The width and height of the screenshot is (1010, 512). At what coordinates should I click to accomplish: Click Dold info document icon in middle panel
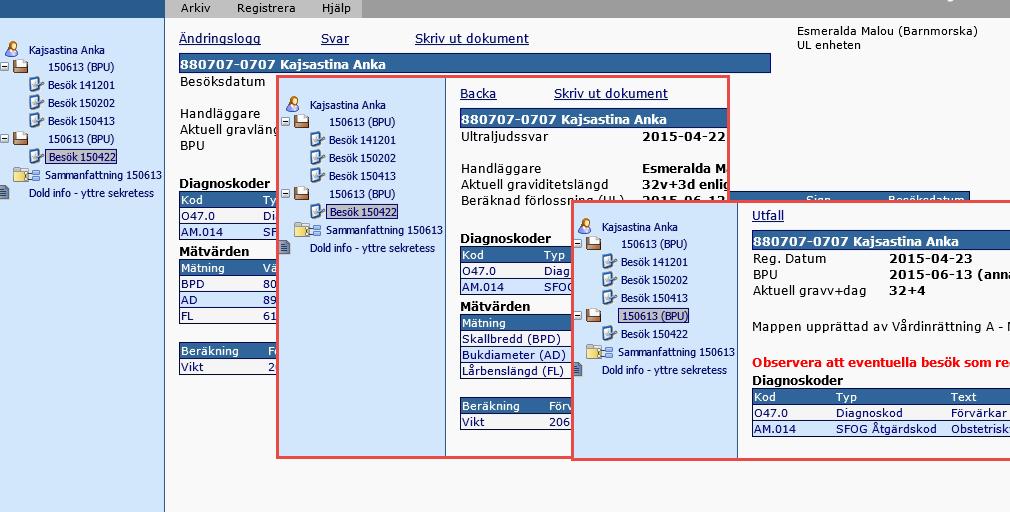pos(284,248)
